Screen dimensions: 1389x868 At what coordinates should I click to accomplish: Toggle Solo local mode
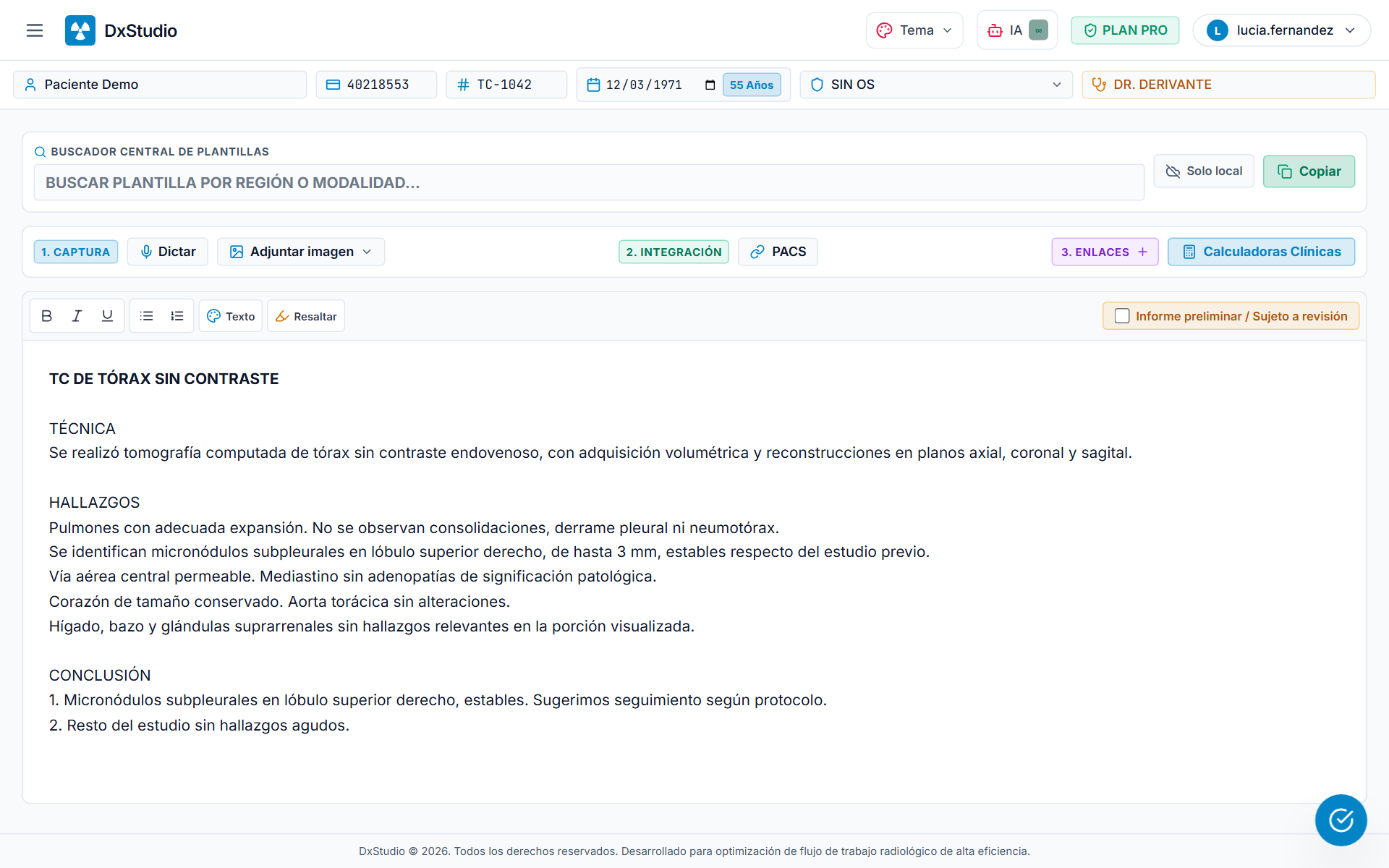(1204, 171)
